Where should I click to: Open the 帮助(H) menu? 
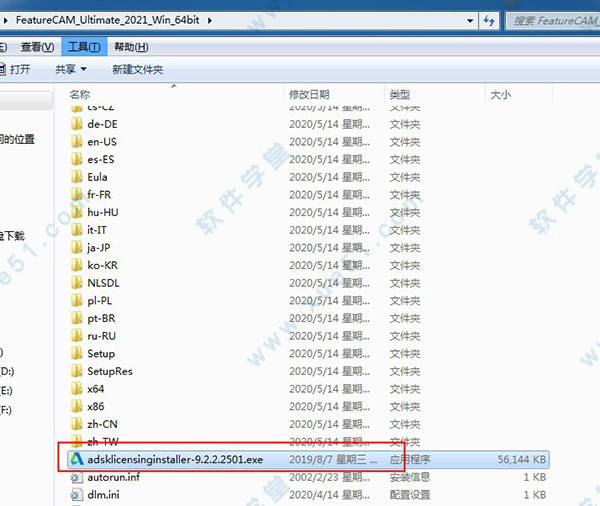131,46
